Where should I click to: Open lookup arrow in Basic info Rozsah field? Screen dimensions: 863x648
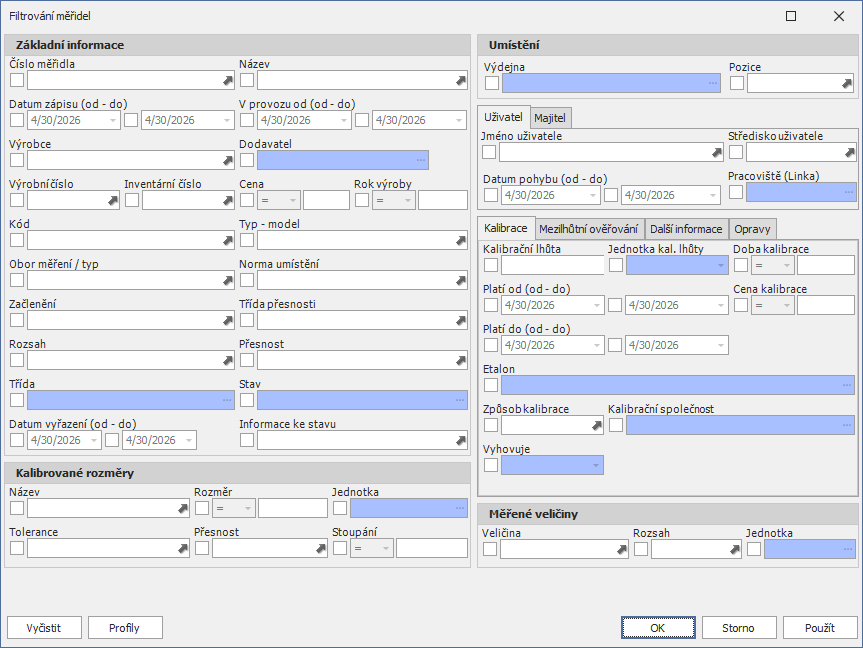tap(227, 361)
